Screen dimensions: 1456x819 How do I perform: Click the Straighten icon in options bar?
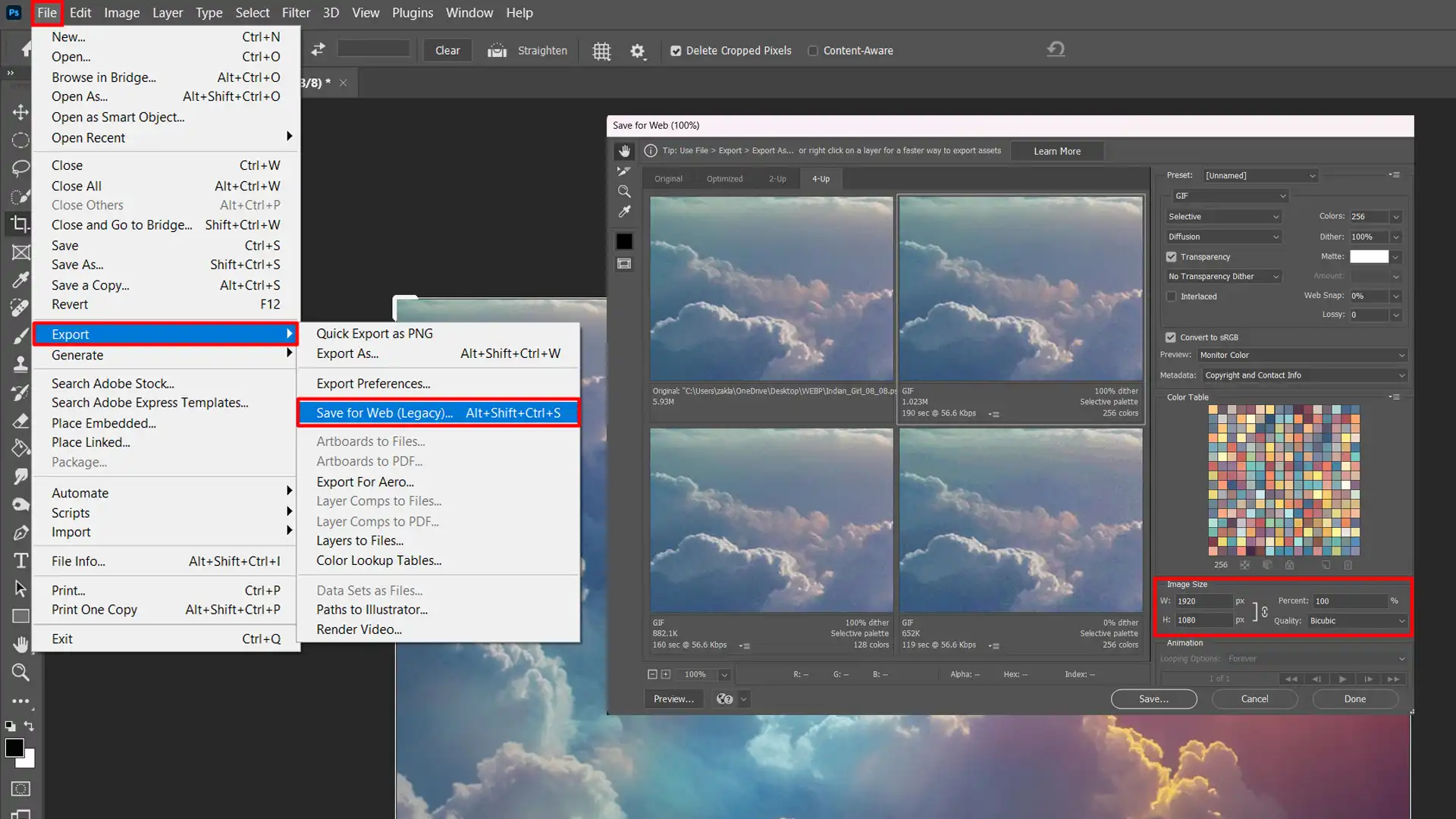(497, 51)
